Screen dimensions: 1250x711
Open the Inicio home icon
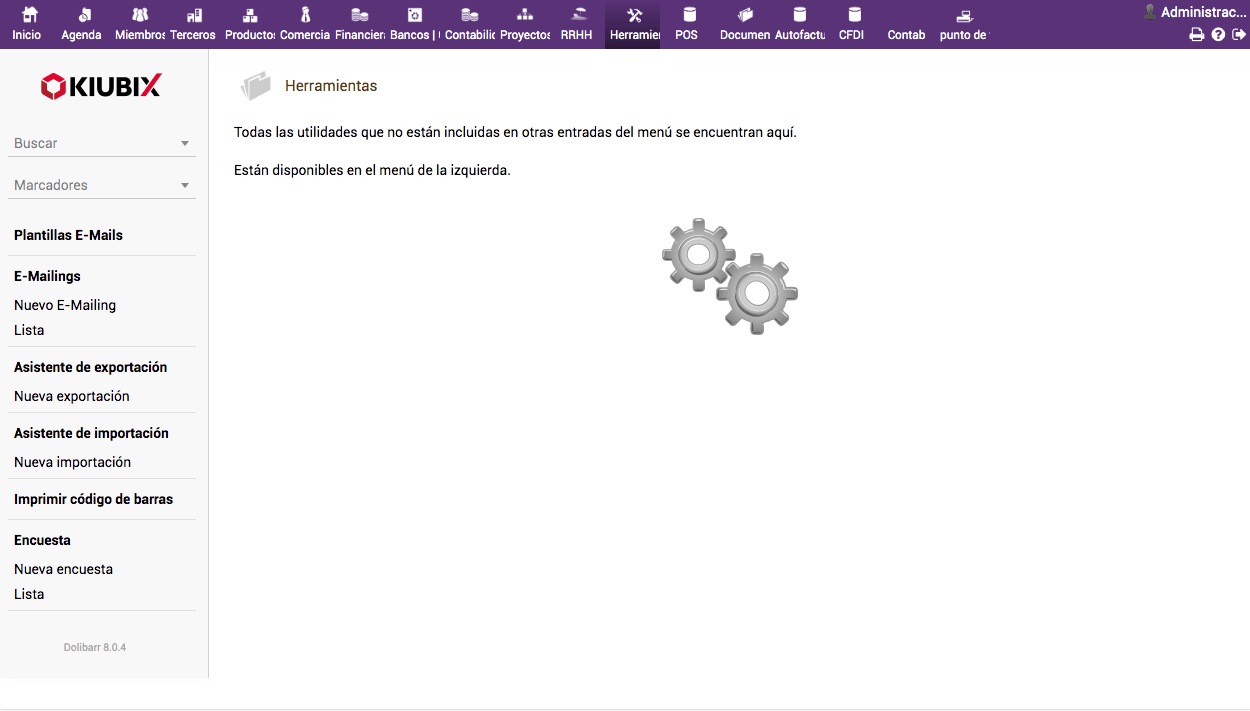(x=28, y=16)
